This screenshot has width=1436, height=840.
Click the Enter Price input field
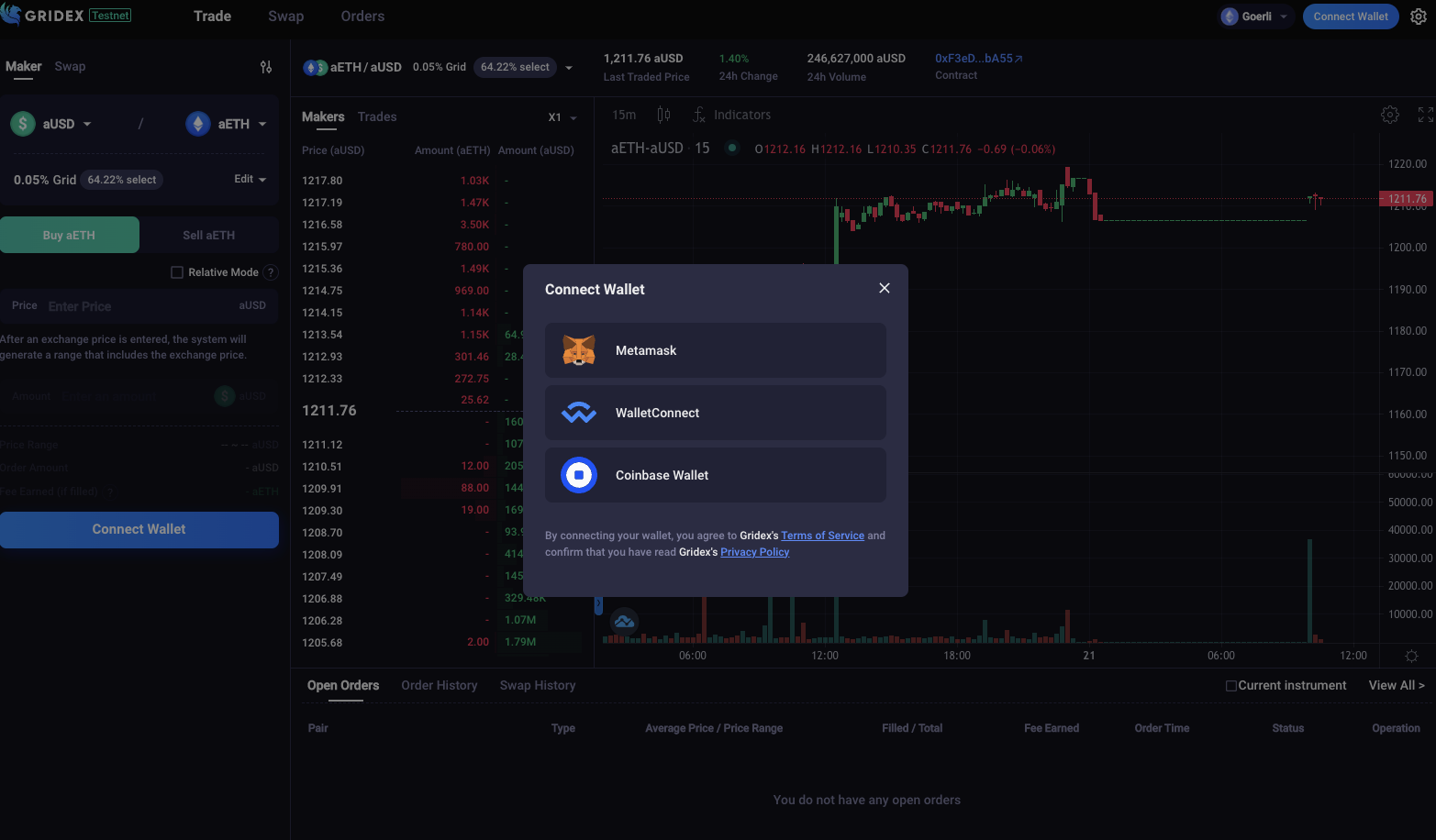tap(138, 306)
